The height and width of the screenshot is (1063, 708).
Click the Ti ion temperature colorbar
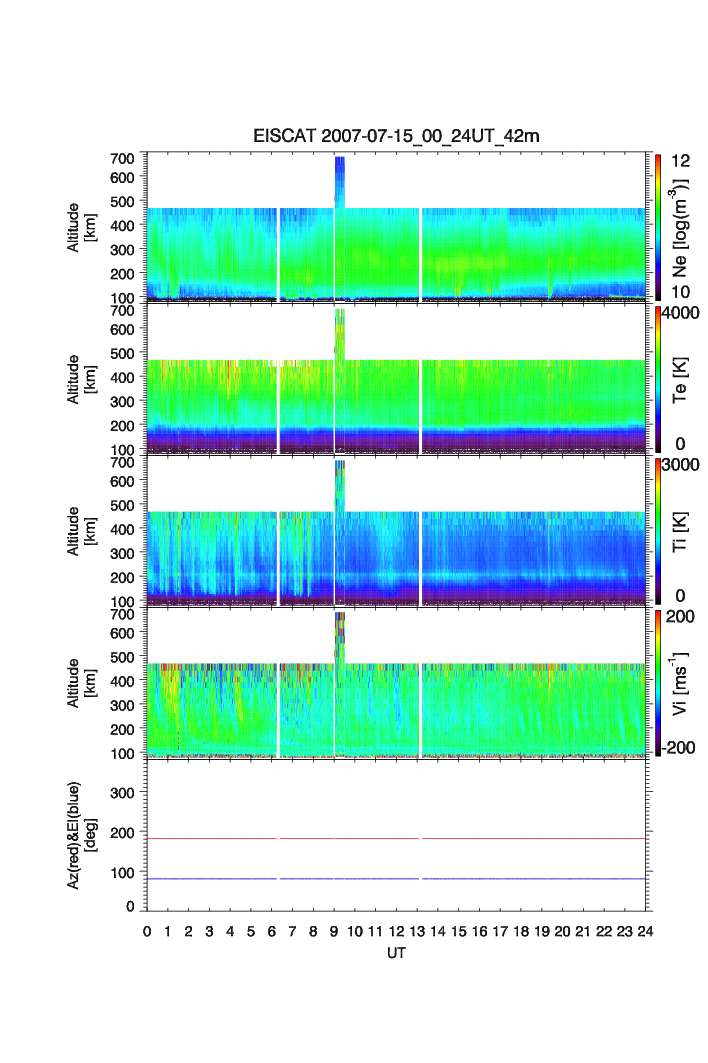pyautogui.click(x=658, y=531)
